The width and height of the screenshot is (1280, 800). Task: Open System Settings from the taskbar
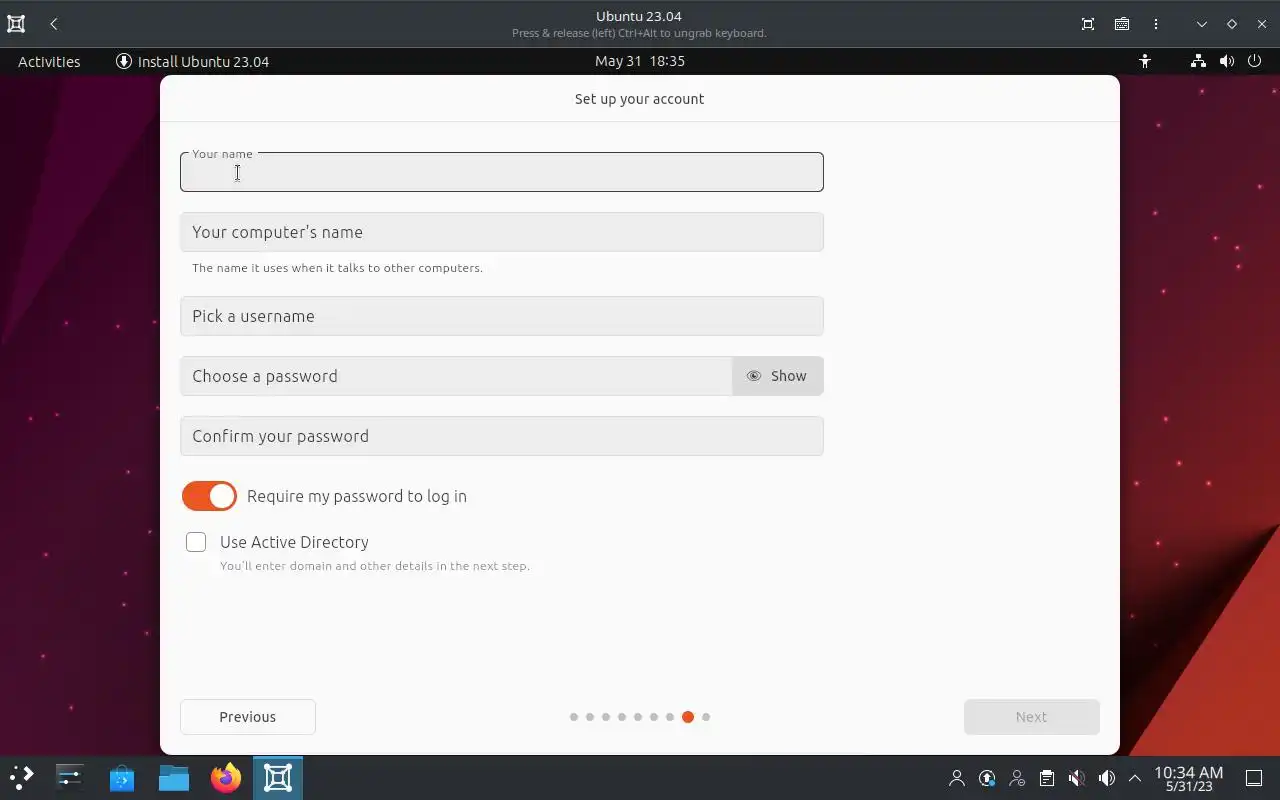(x=70, y=777)
